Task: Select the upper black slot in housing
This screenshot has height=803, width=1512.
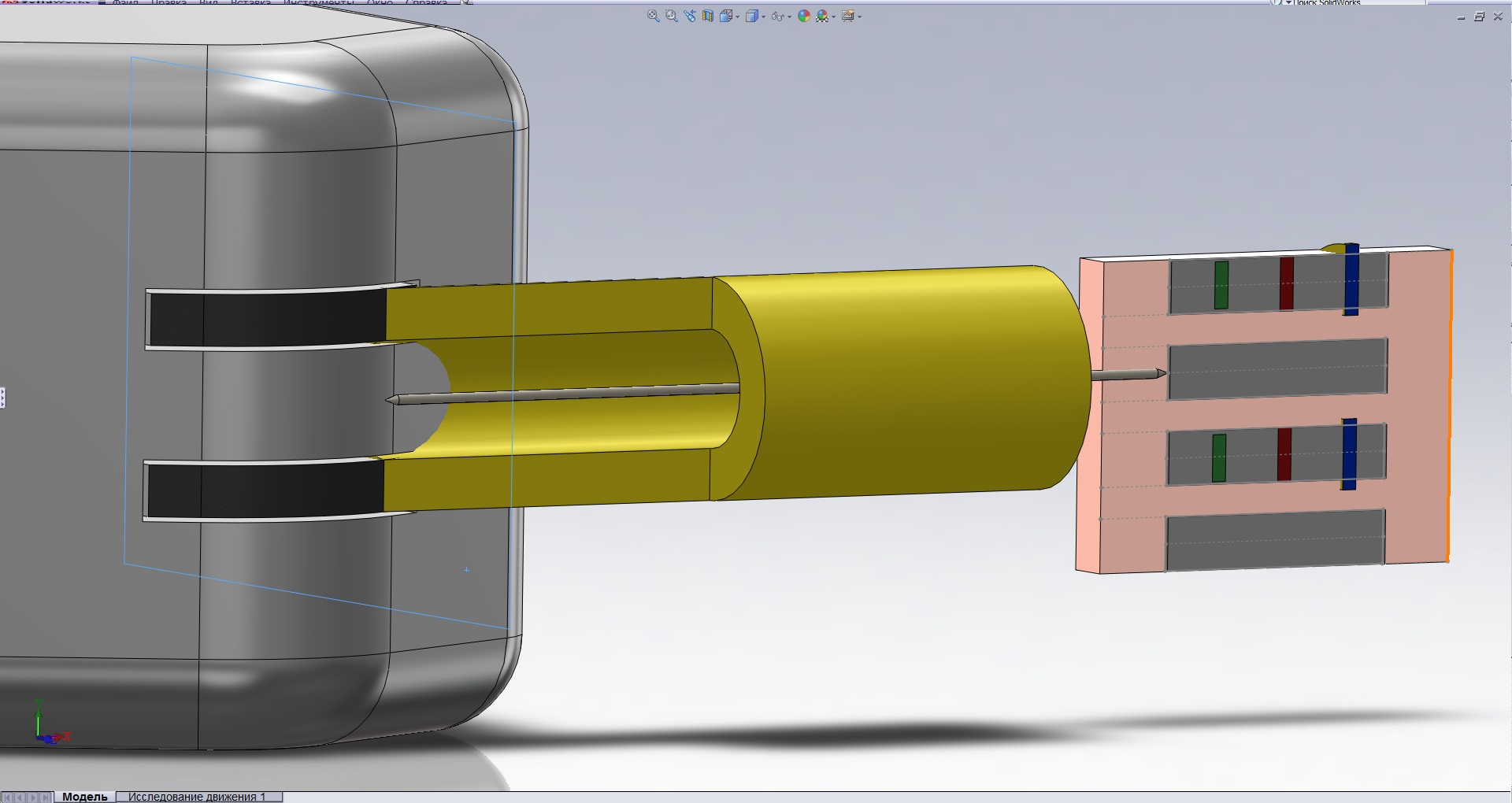Action: click(268, 318)
